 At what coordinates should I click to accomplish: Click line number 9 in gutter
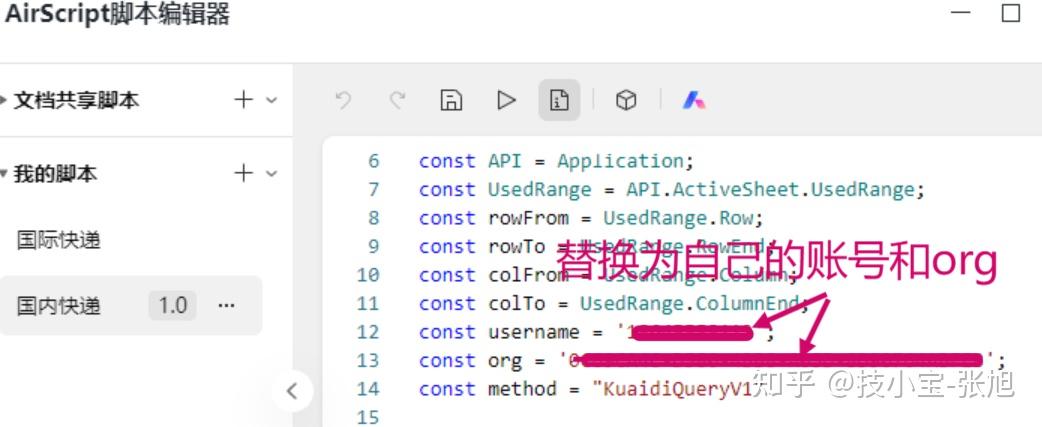click(373, 247)
